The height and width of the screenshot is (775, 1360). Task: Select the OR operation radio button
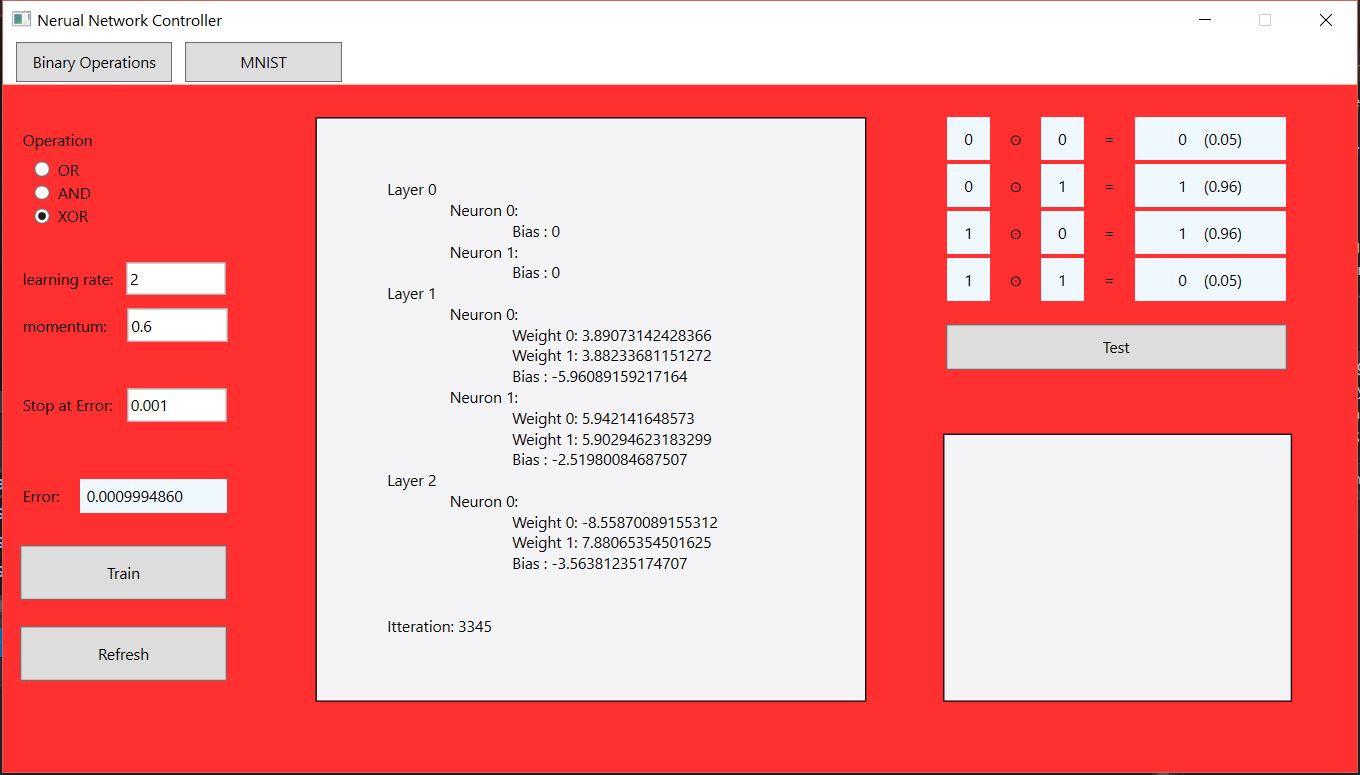tap(42, 170)
